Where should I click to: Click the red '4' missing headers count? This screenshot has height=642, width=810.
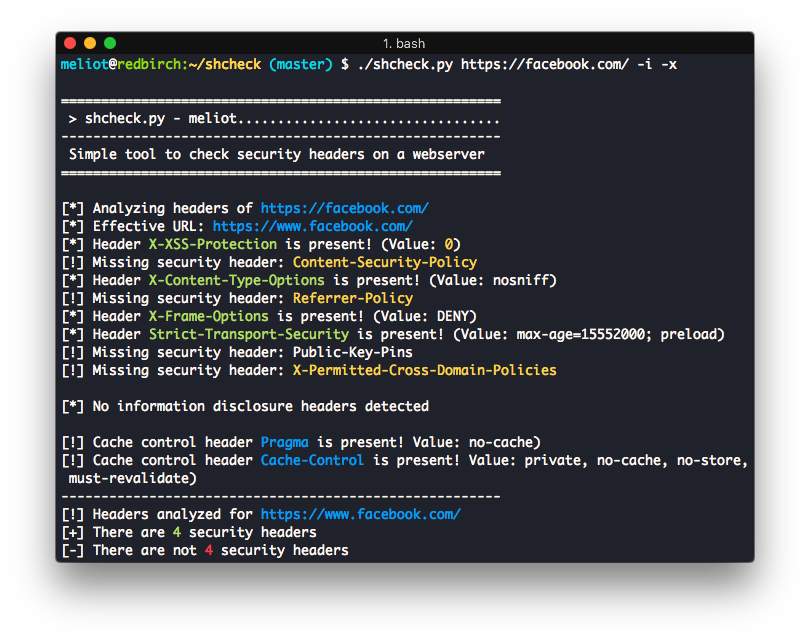coord(209,551)
